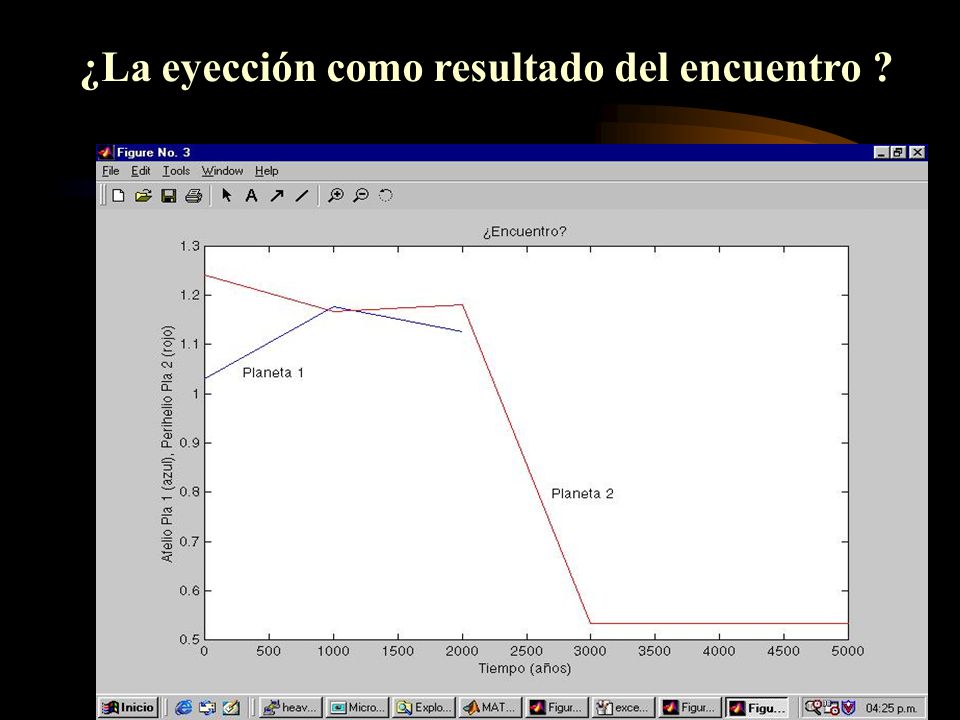Click the pressed active 'Figu...' taskbar button
Viewport: 960px width, 720px height.
click(x=757, y=708)
